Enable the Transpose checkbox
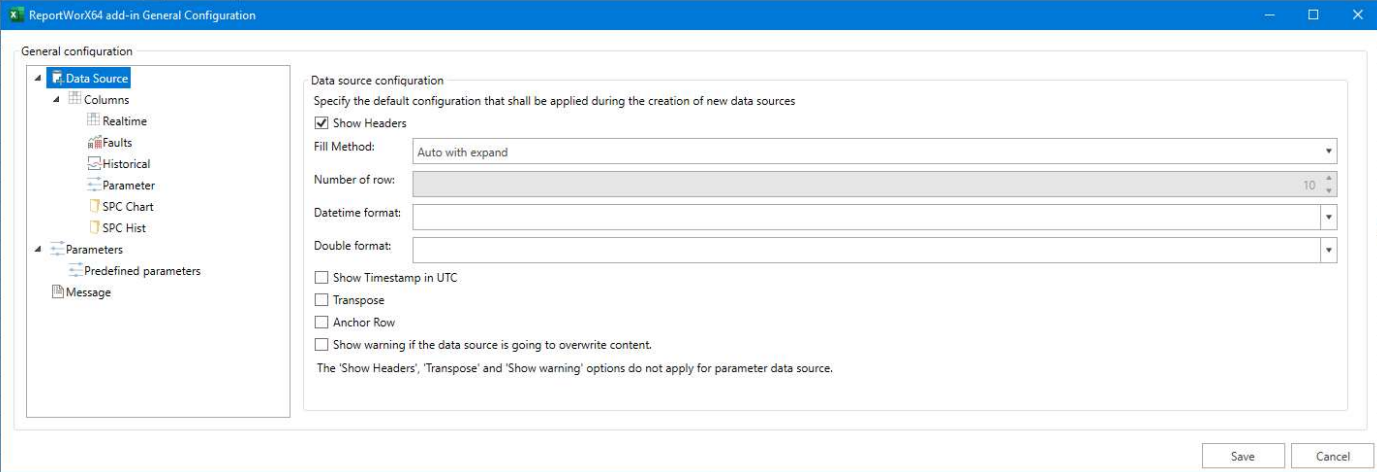Image resolution: width=1377 pixels, height=472 pixels. (321, 300)
